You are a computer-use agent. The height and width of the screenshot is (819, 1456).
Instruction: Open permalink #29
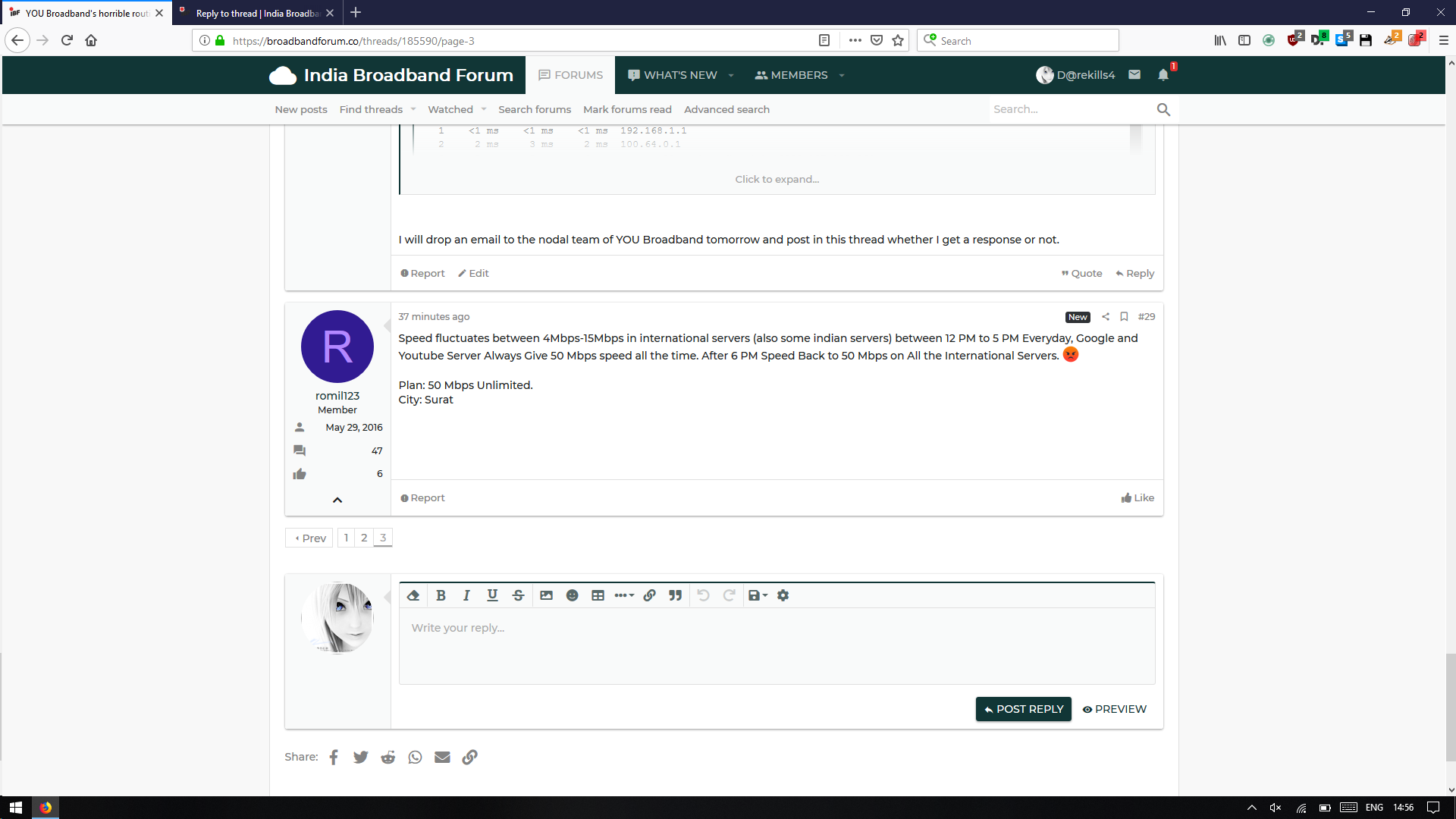[1147, 317]
